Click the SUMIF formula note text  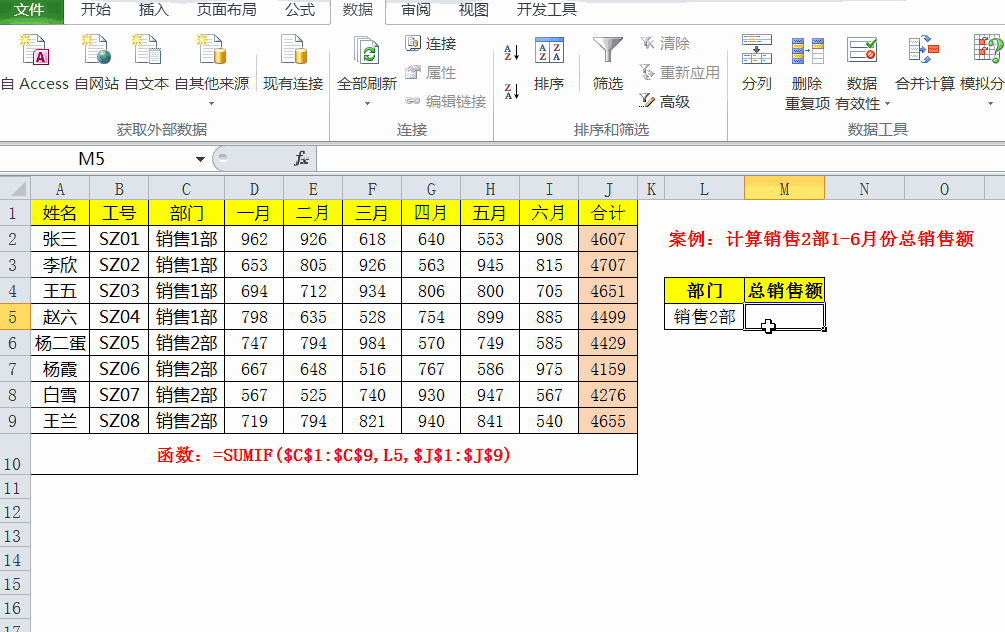click(x=333, y=455)
